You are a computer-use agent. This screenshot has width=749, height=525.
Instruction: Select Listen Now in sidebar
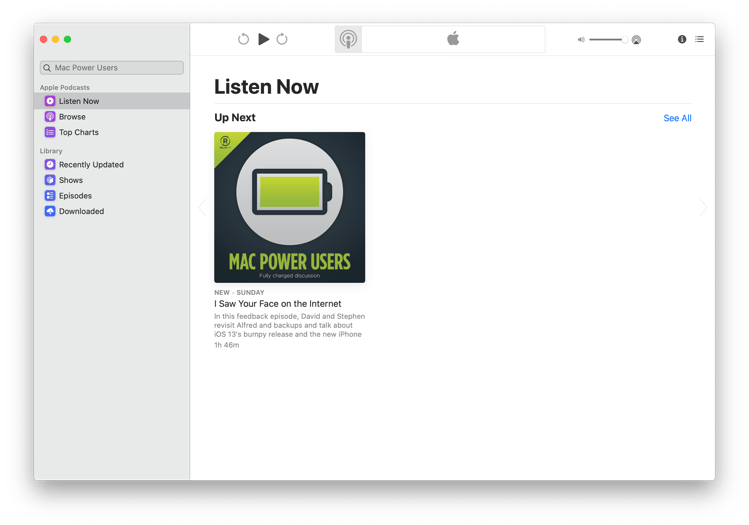[x=112, y=101]
